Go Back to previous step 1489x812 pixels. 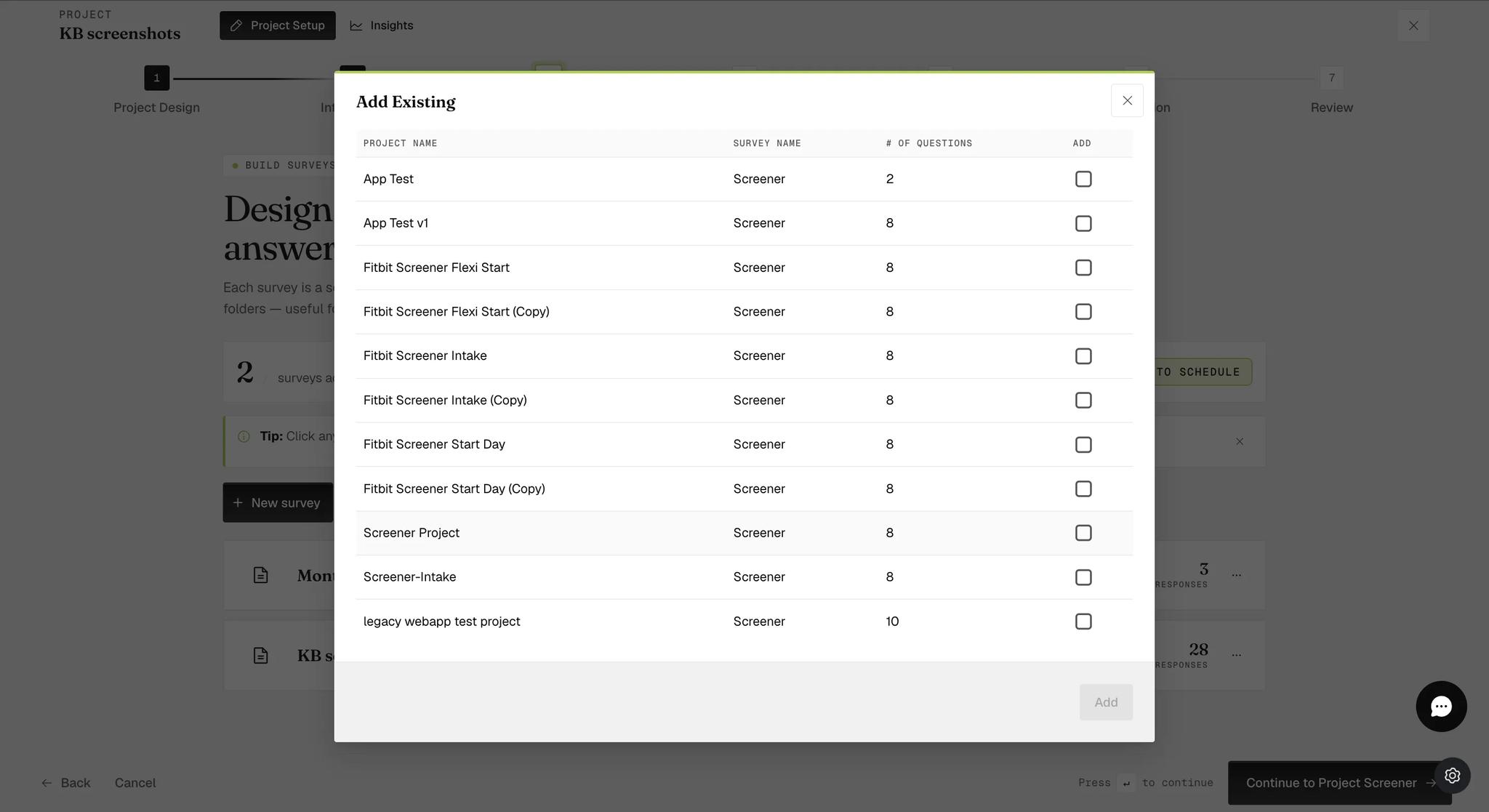66,783
